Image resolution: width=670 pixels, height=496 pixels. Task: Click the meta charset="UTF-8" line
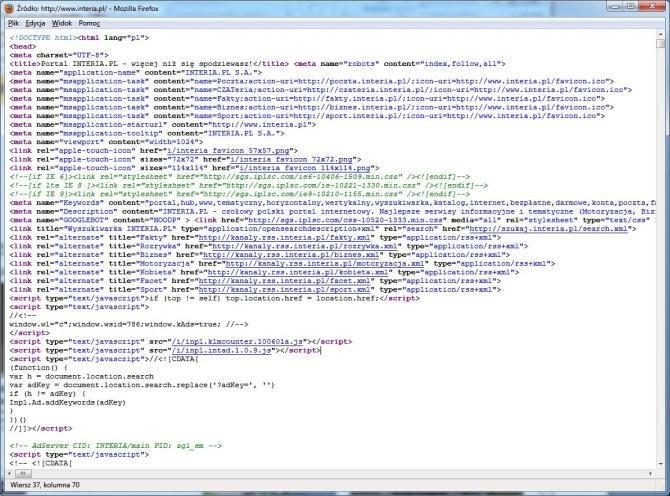click(59, 55)
